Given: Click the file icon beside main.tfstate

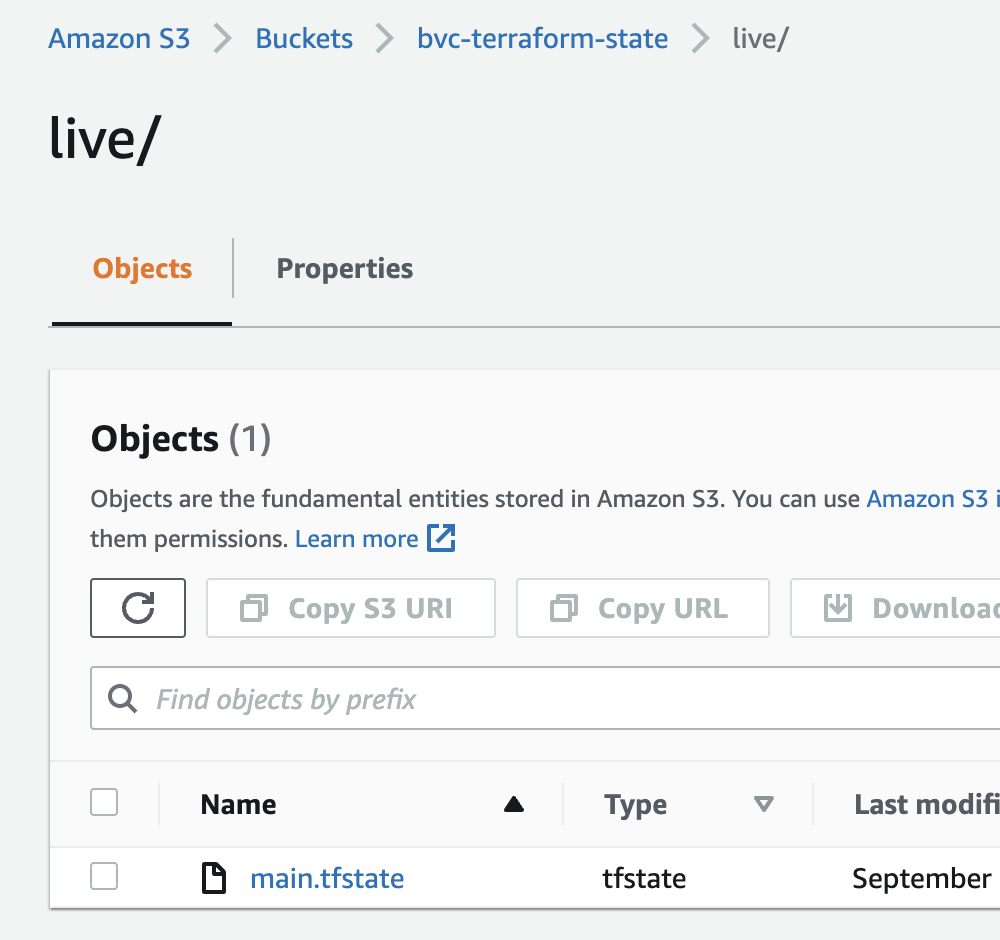Looking at the screenshot, I should click(x=214, y=879).
